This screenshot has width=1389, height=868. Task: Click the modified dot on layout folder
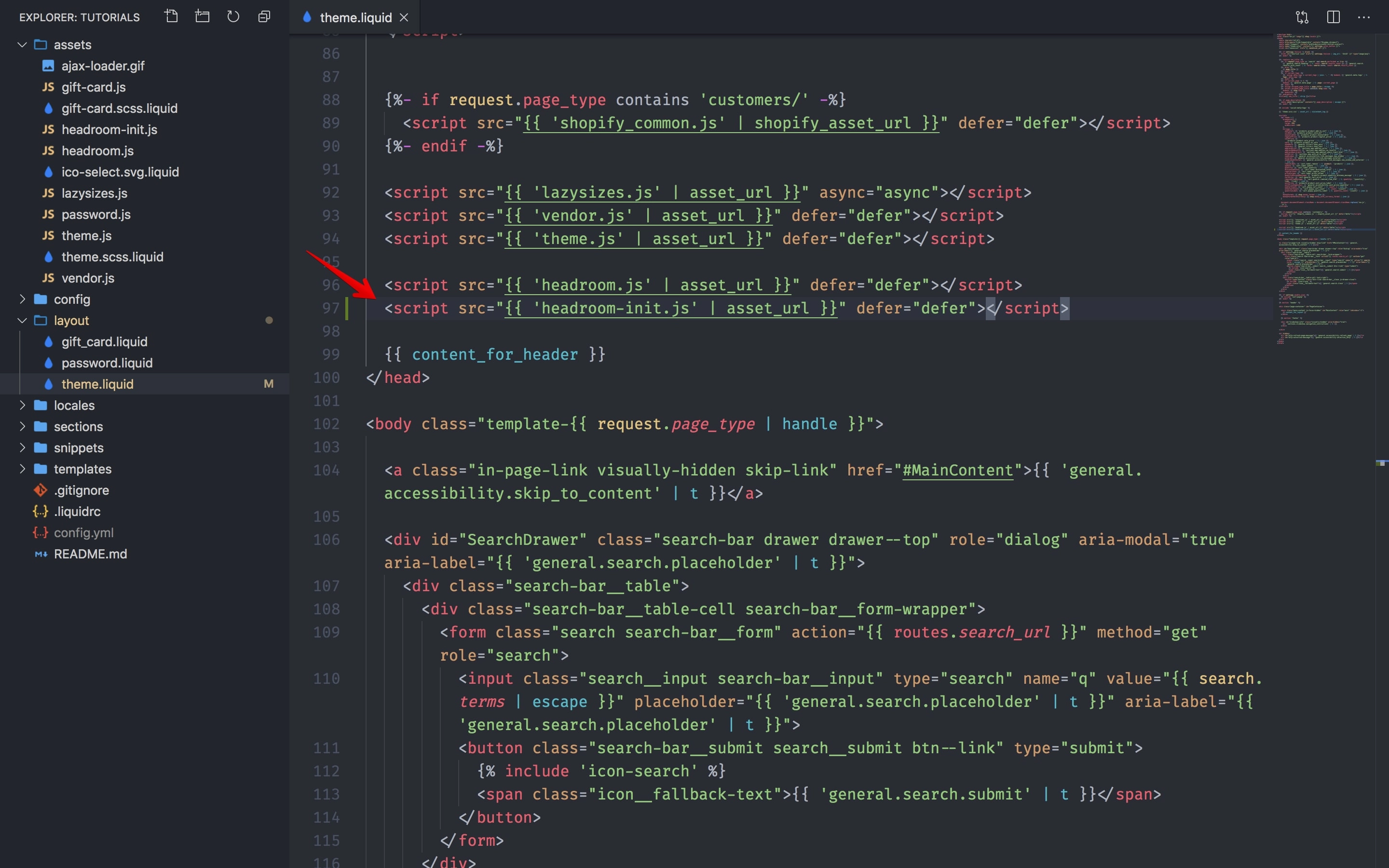coord(269,320)
